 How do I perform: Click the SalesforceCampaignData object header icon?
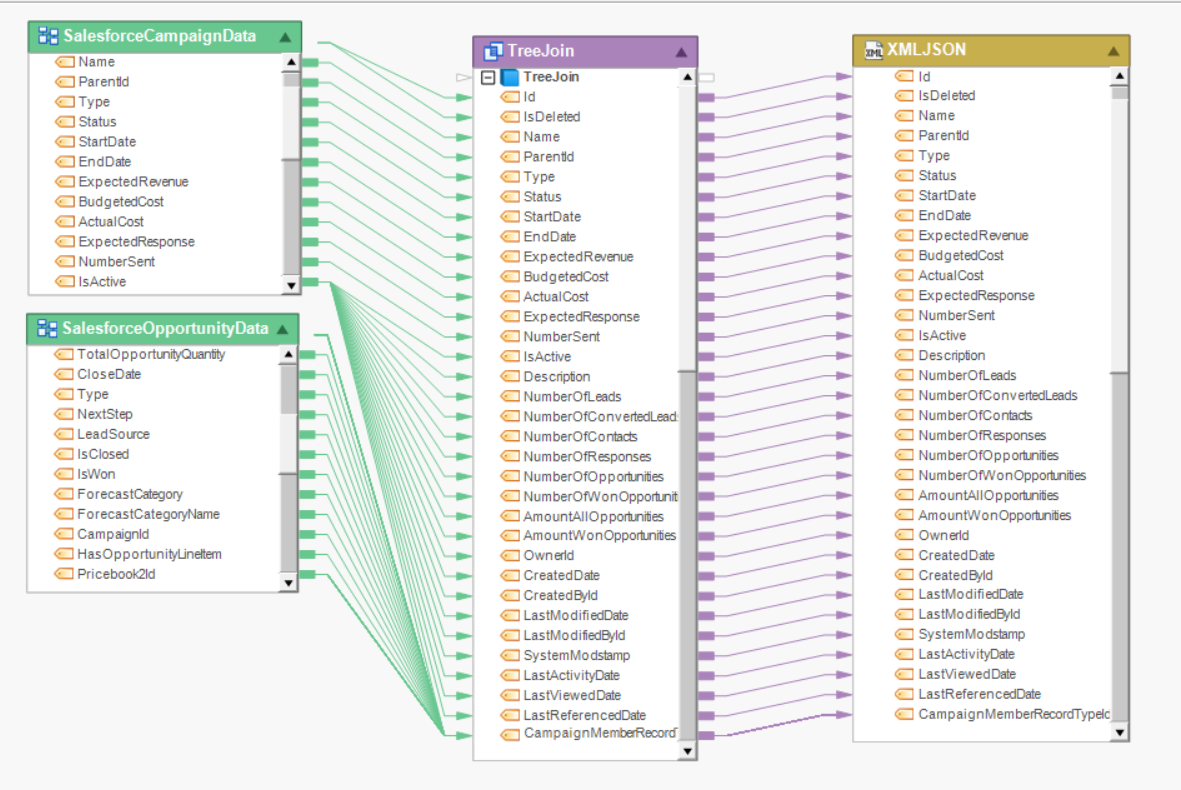[x=48, y=37]
